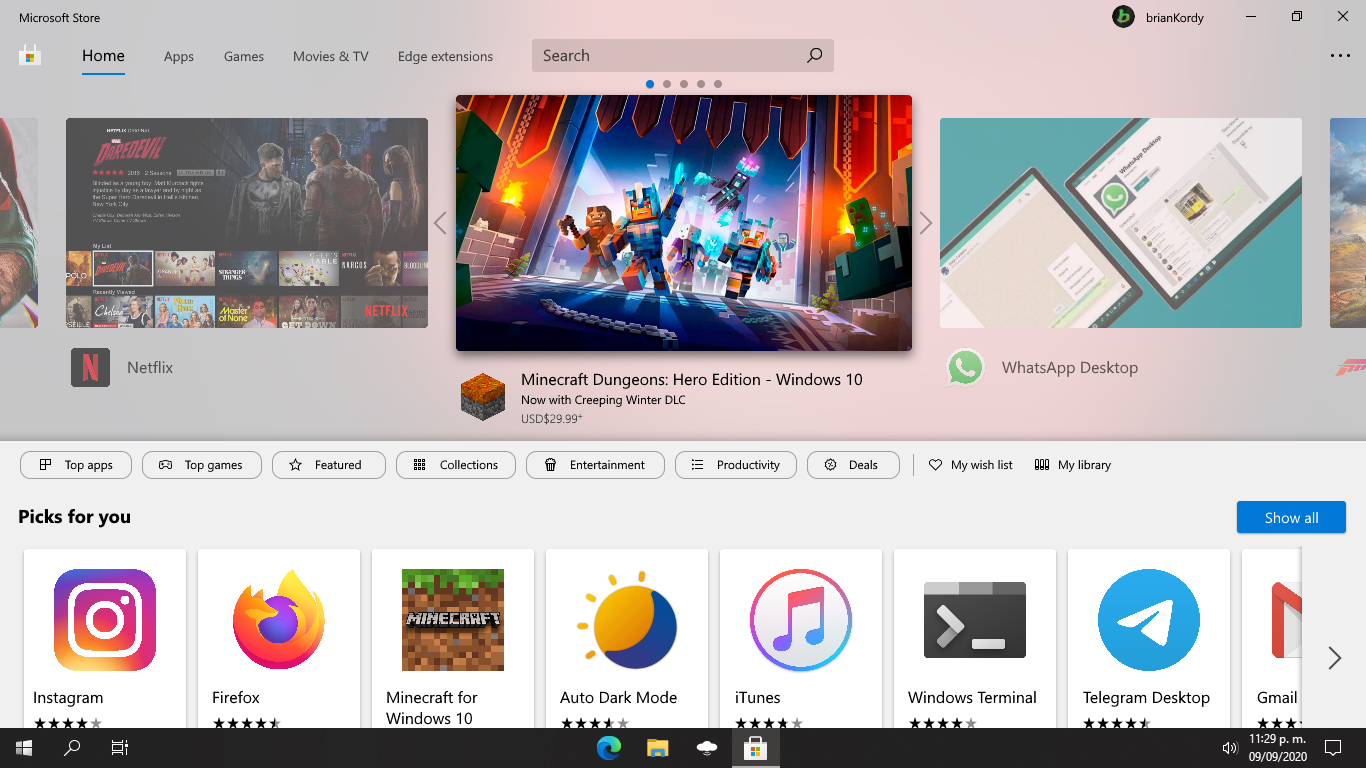Click the WhatsApp Desktop title text

coord(1070,368)
